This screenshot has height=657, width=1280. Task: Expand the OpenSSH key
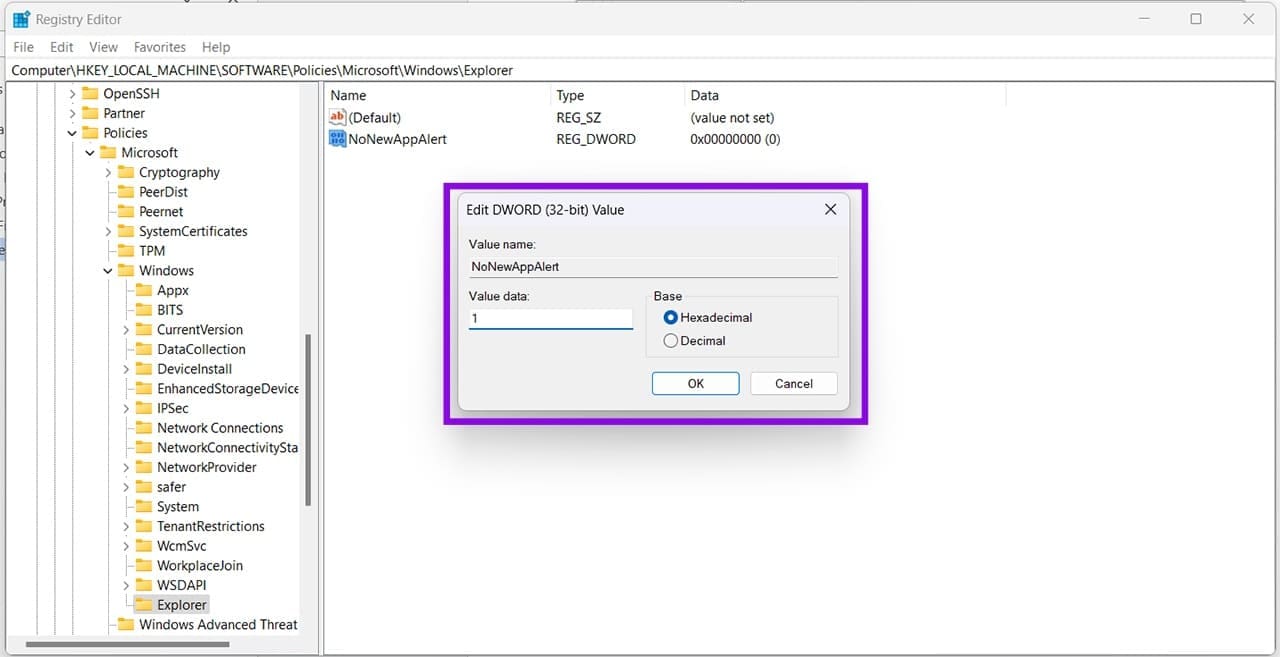coord(72,94)
